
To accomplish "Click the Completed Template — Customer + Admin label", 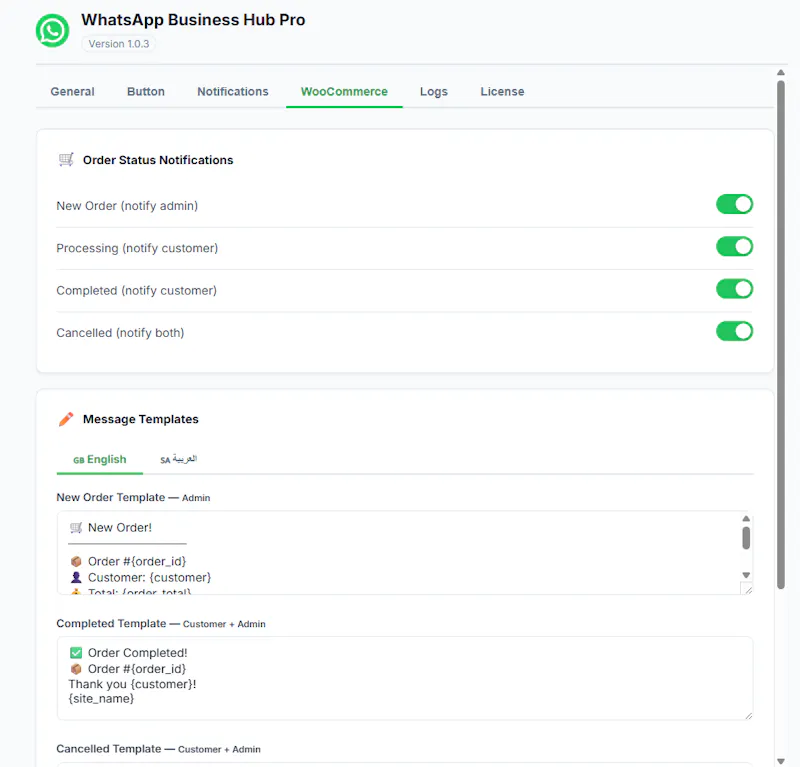I will point(161,623).
